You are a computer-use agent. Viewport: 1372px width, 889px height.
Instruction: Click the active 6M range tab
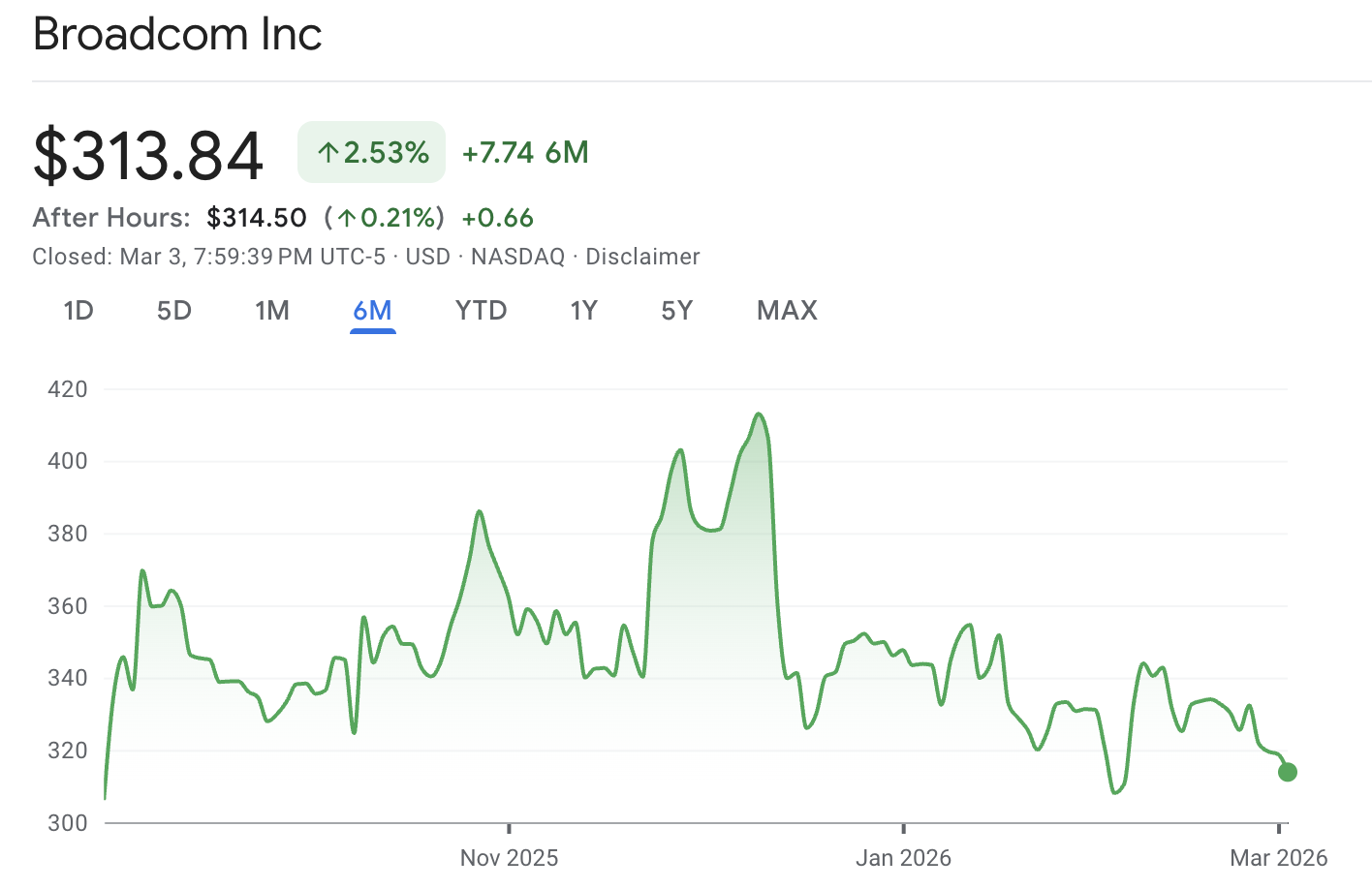coord(373,311)
